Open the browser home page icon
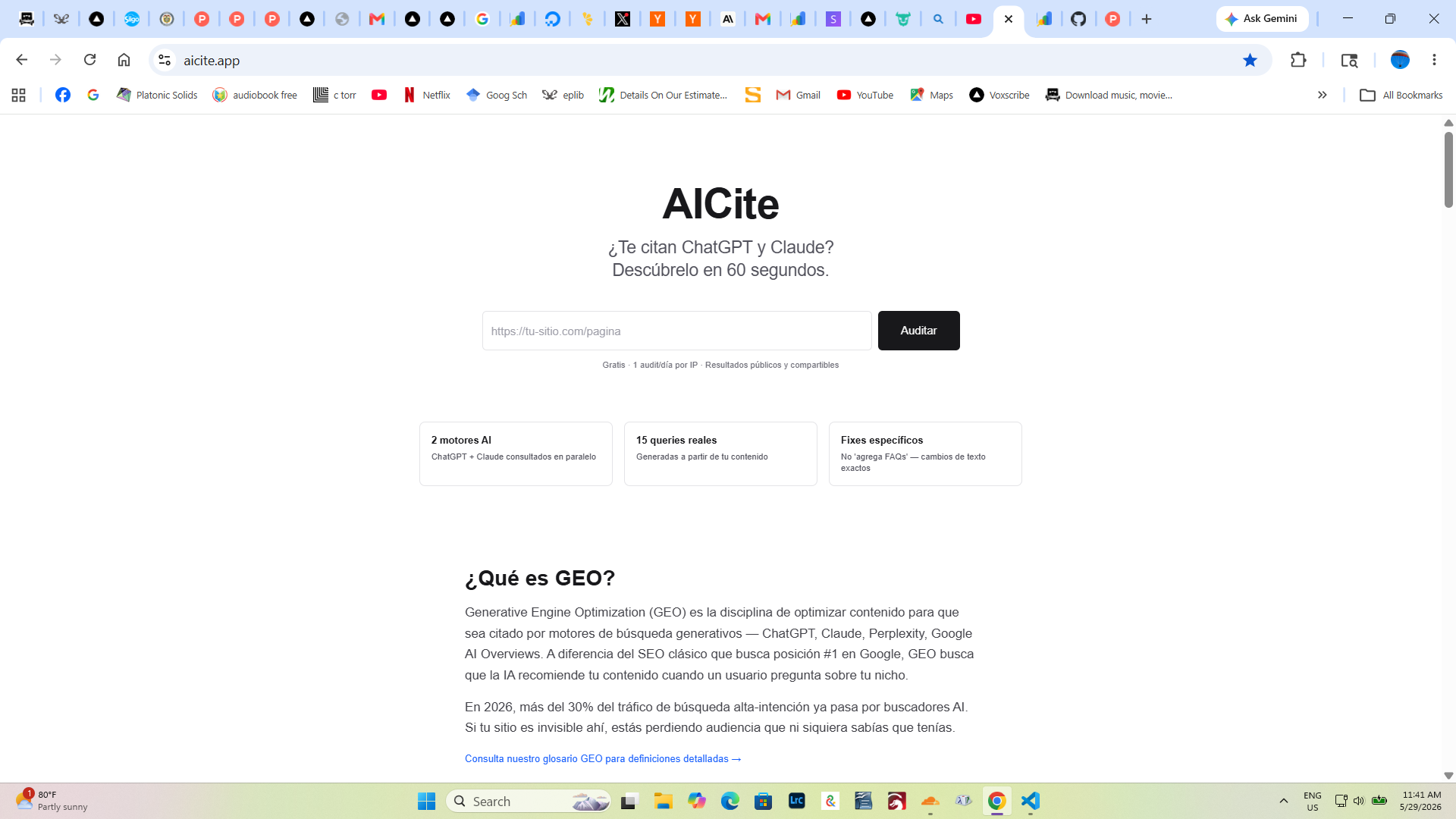 point(124,60)
